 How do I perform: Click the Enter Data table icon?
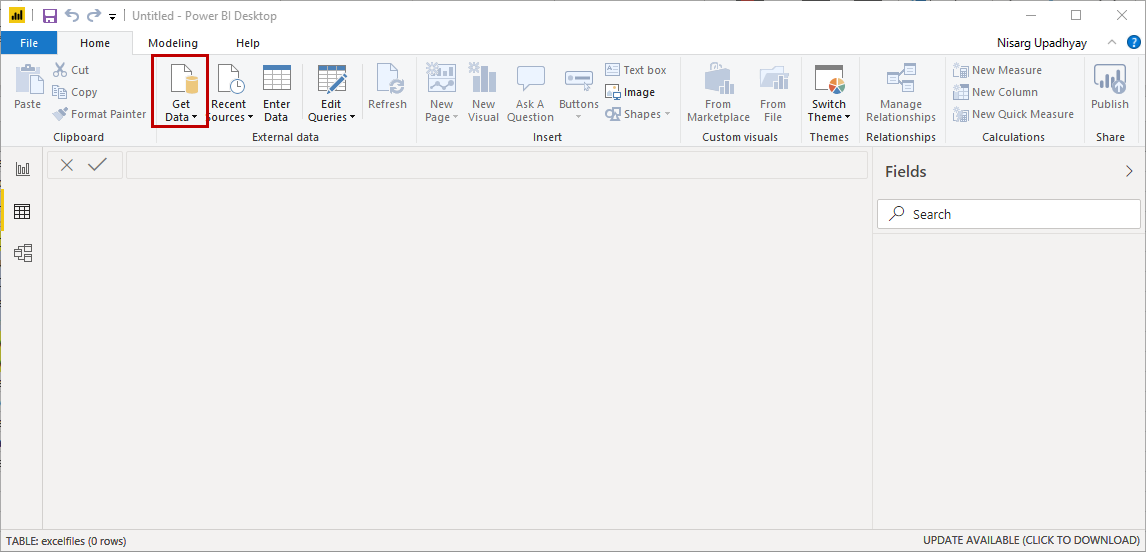[276, 79]
